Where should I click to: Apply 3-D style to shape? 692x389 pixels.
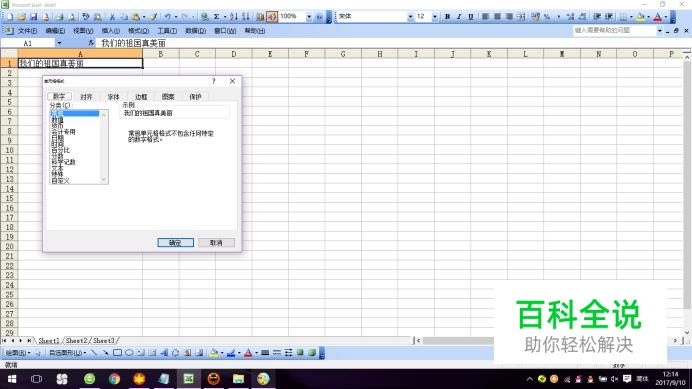[312, 353]
